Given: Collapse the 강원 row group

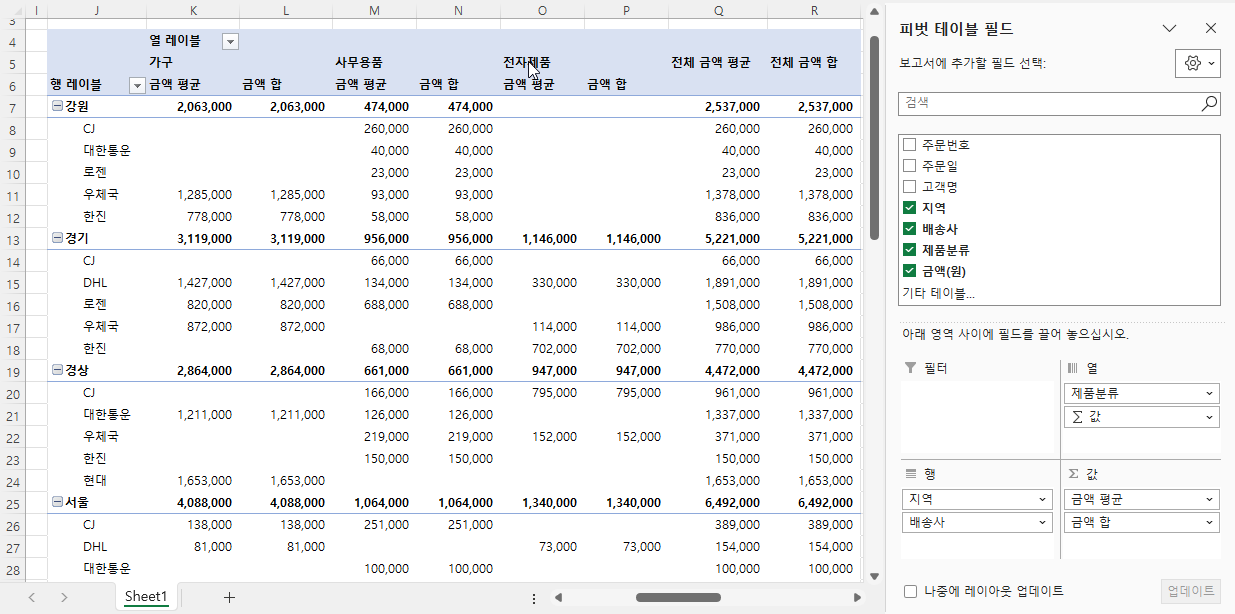Looking at the screenshot, I should coord(57,107).
